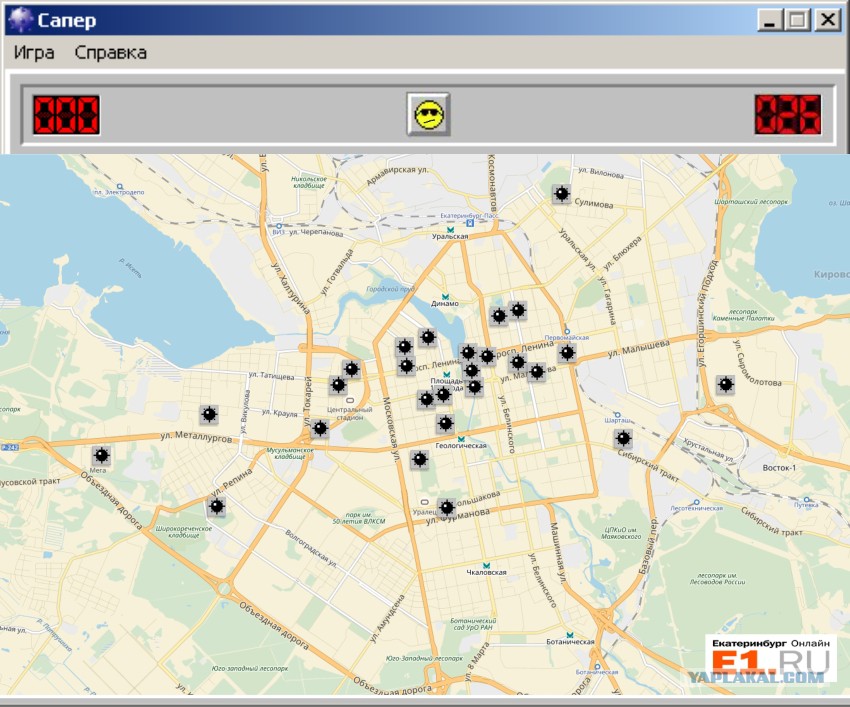Viewport: 850px width, 707px height.
Task: Click the Шарташ rail stop icon
Action: point(617,415)
